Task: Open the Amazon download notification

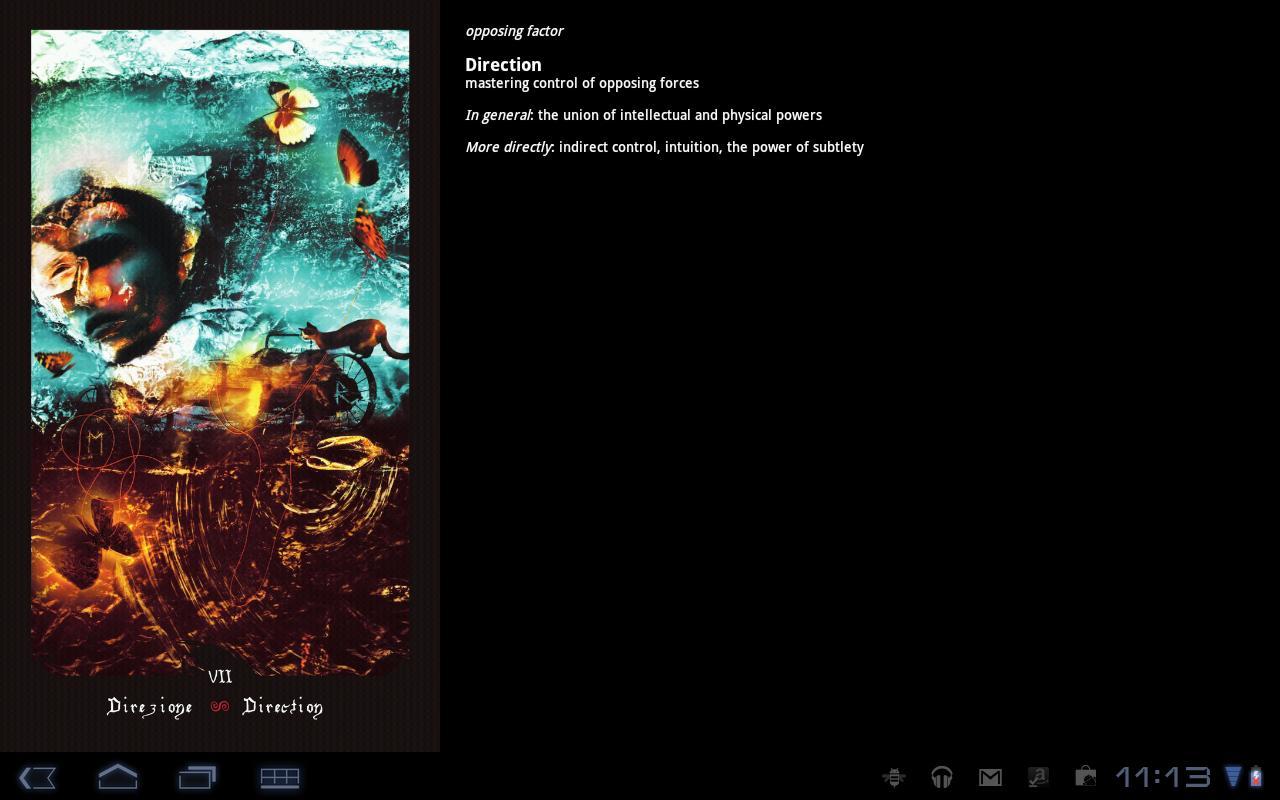Action: (1038, 777)
